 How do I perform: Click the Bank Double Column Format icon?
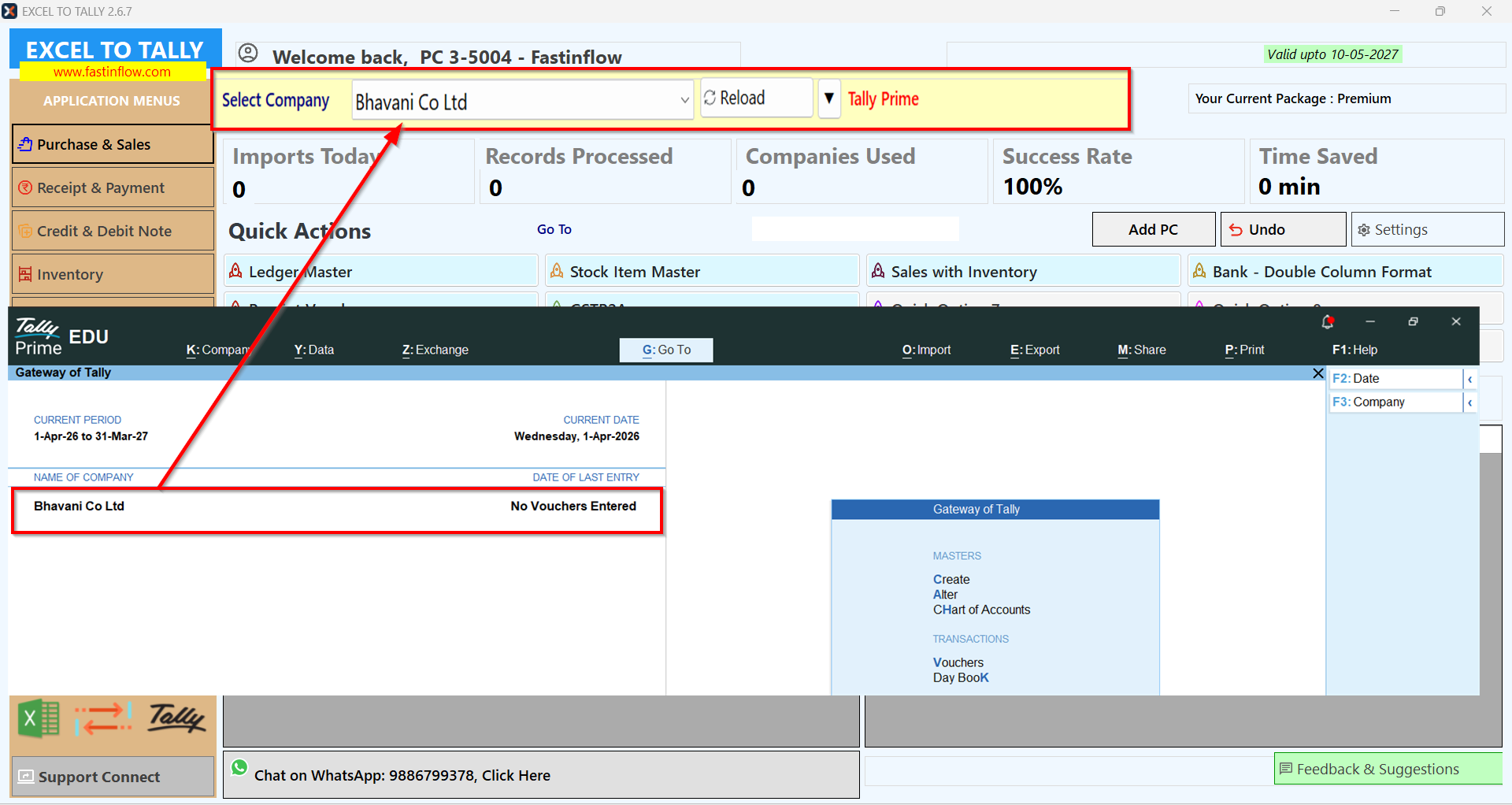click(x=1199, y=271)
